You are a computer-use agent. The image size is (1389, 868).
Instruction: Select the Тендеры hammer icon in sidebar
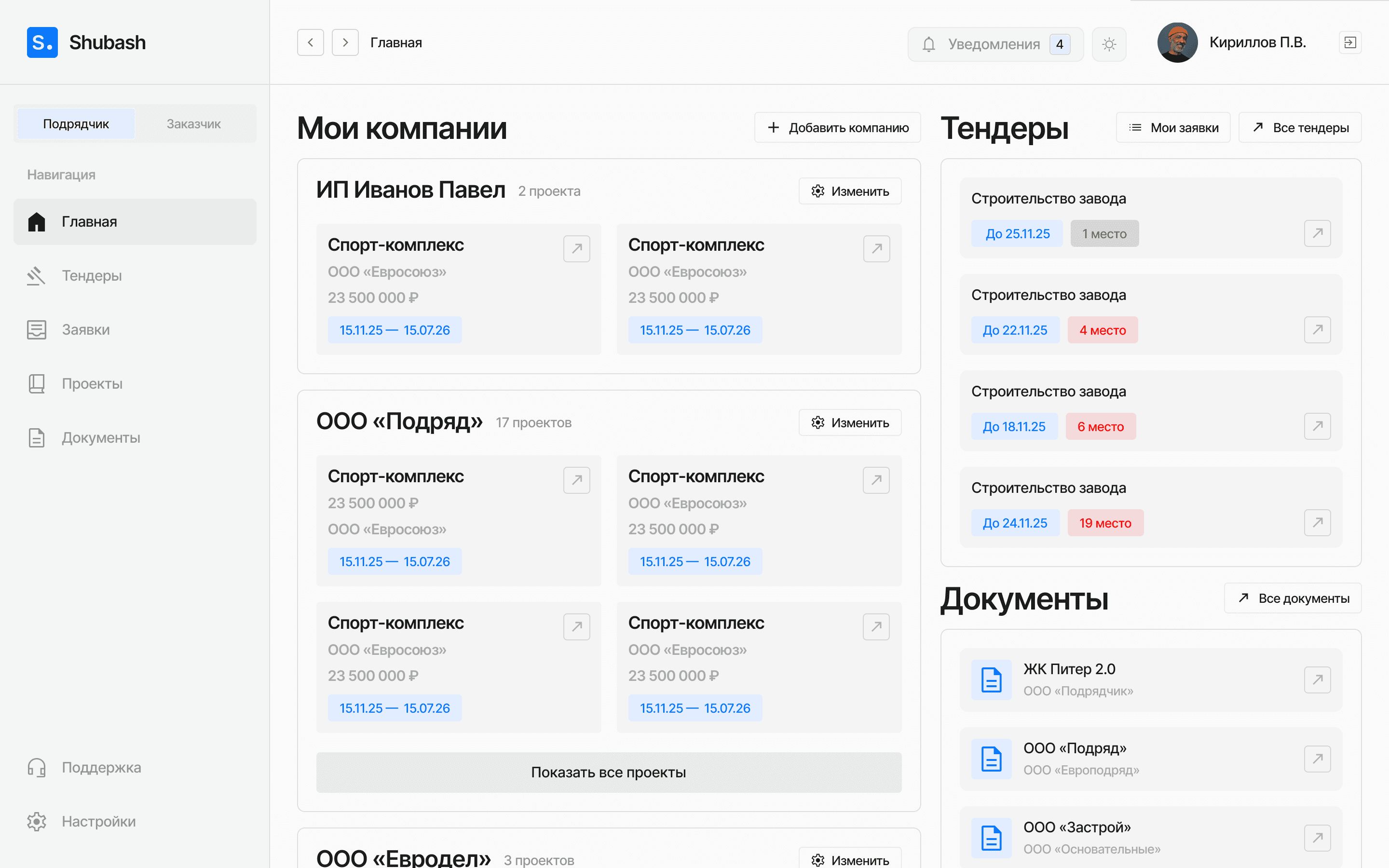36,275
